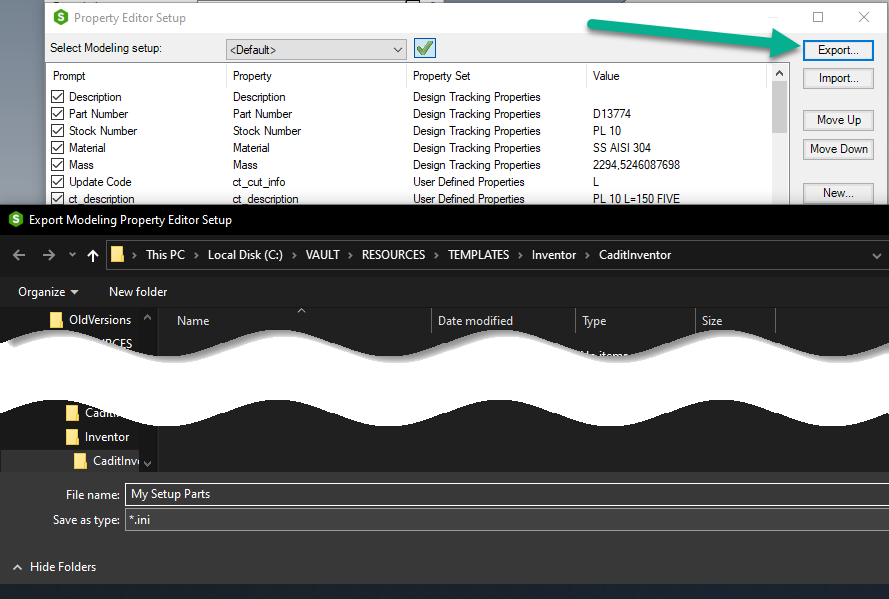Screen dimensions: 889x599
Task: Click the Value column header
Action: (606, 76)
